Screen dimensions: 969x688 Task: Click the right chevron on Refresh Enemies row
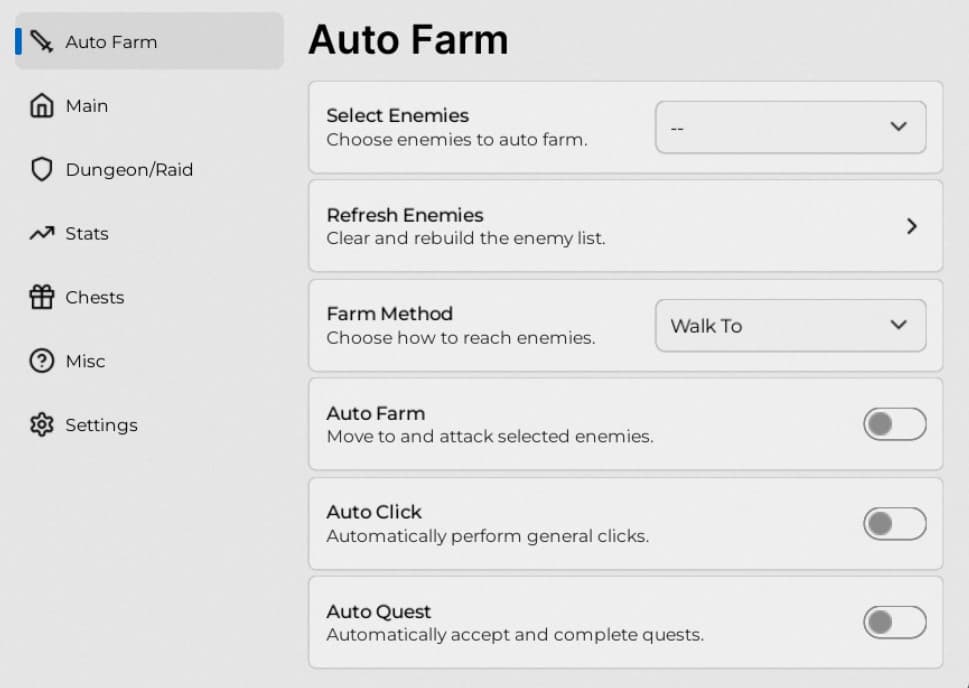point(911,226)
